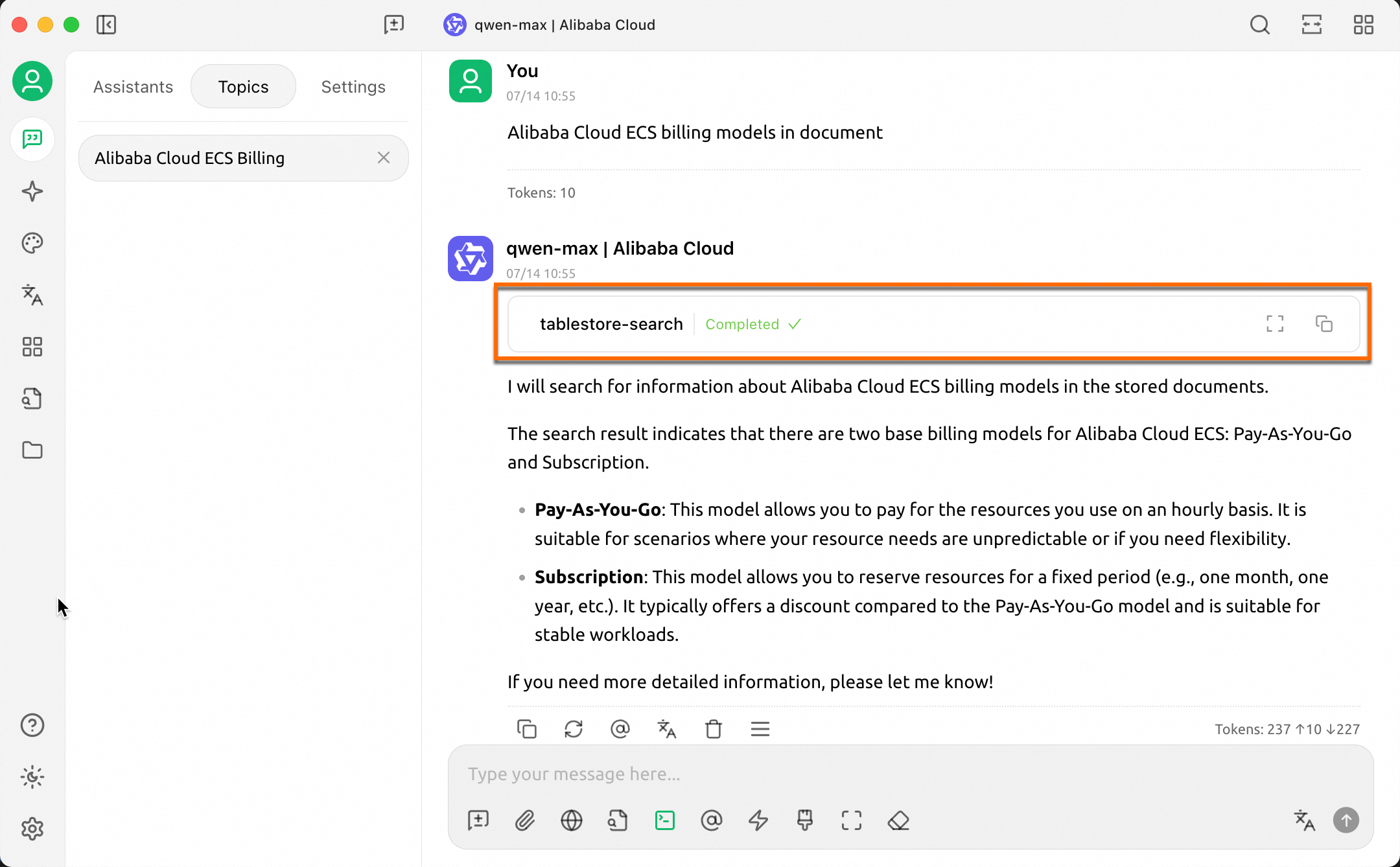Translate the input text
This screenshot has width=1400, height=867.
pyautogui.click(x=1304, y=820)
